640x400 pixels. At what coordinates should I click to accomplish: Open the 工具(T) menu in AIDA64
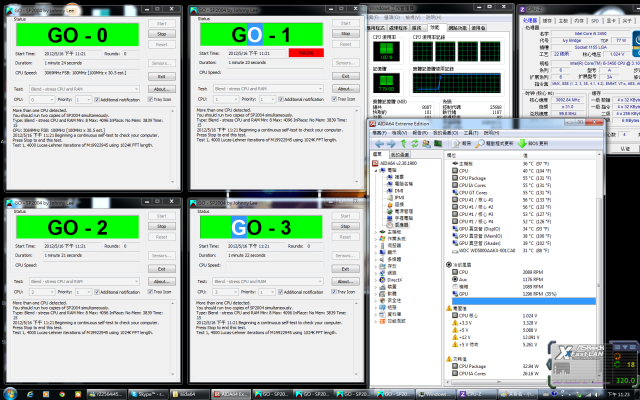(471, 133)
